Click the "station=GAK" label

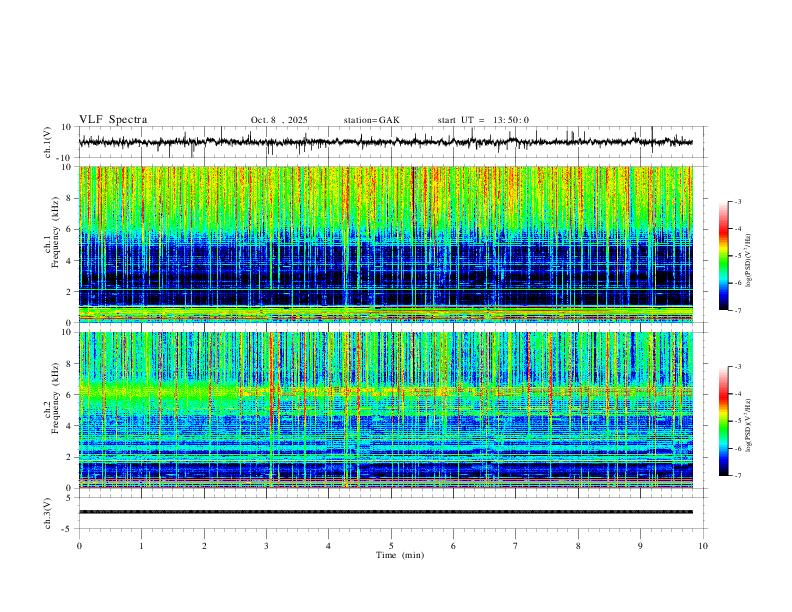371,120
